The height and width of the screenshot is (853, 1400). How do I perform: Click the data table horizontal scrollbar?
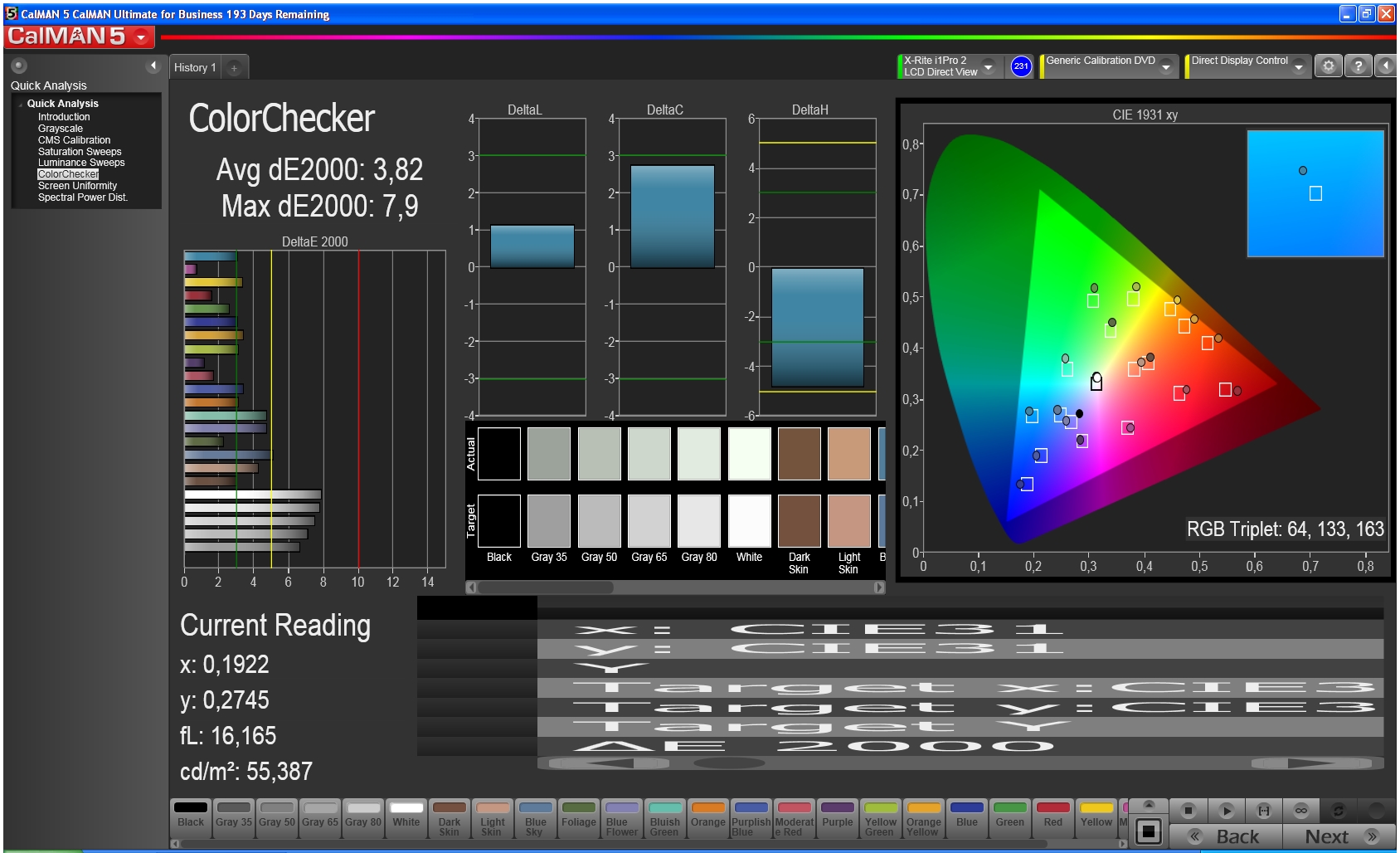960,763
